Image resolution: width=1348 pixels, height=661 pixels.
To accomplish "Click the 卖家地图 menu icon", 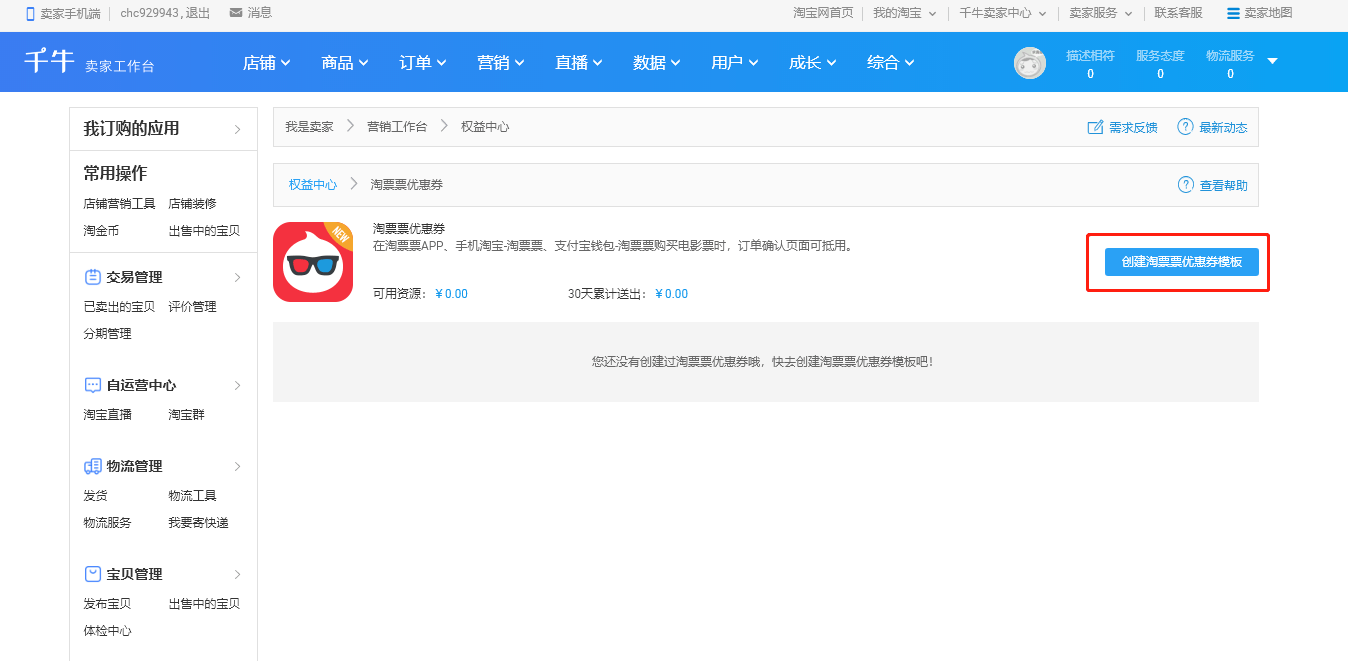I will (x=1233, y=13).
